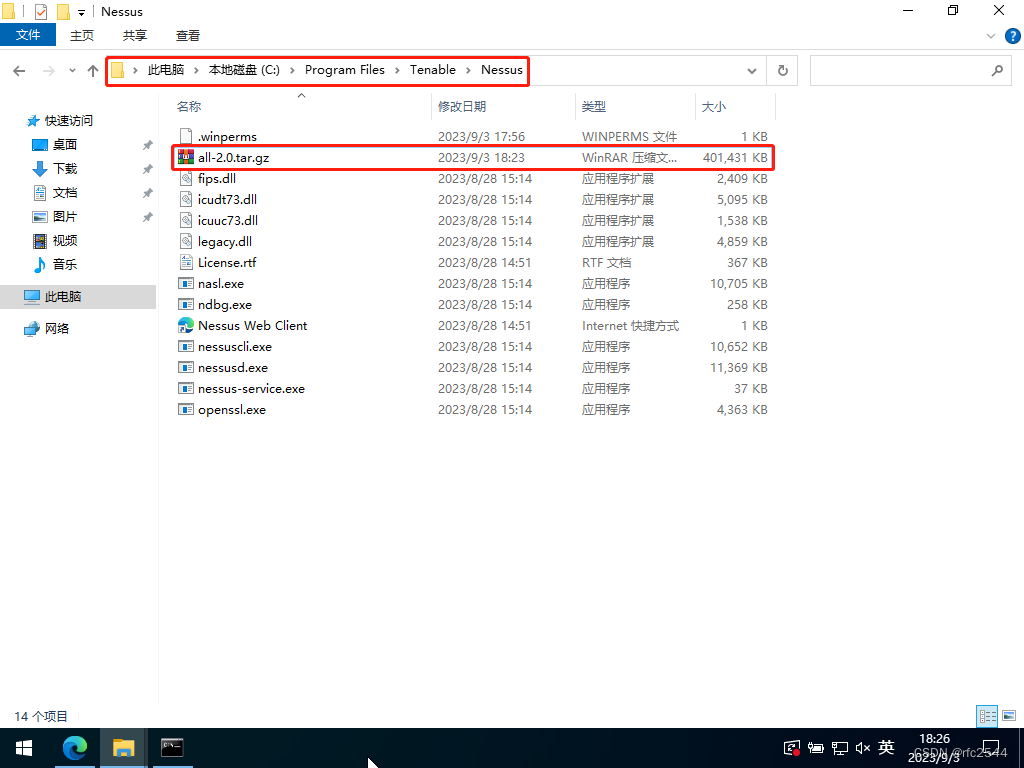Go up one folder level arrow
Image resolution: width=1024 pixels, height=768 pixels.
93,71
